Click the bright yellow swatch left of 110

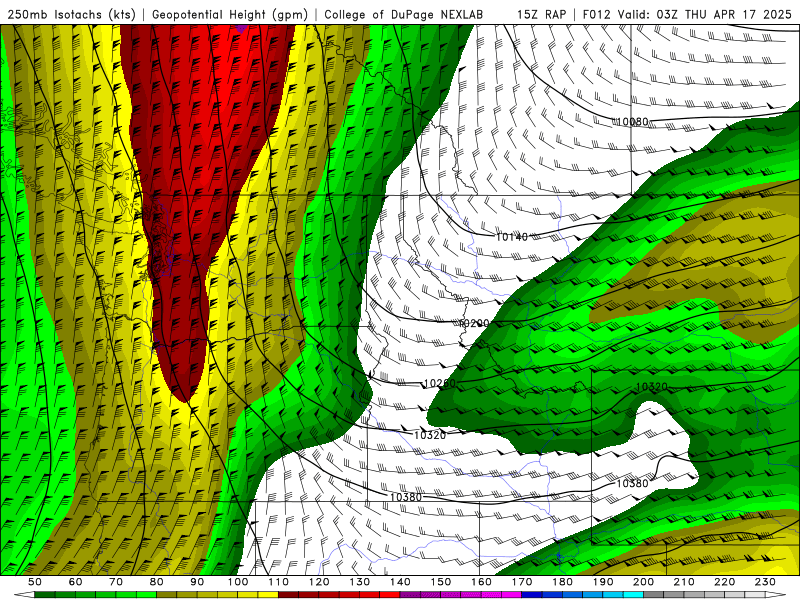click(x=268, y=595)
